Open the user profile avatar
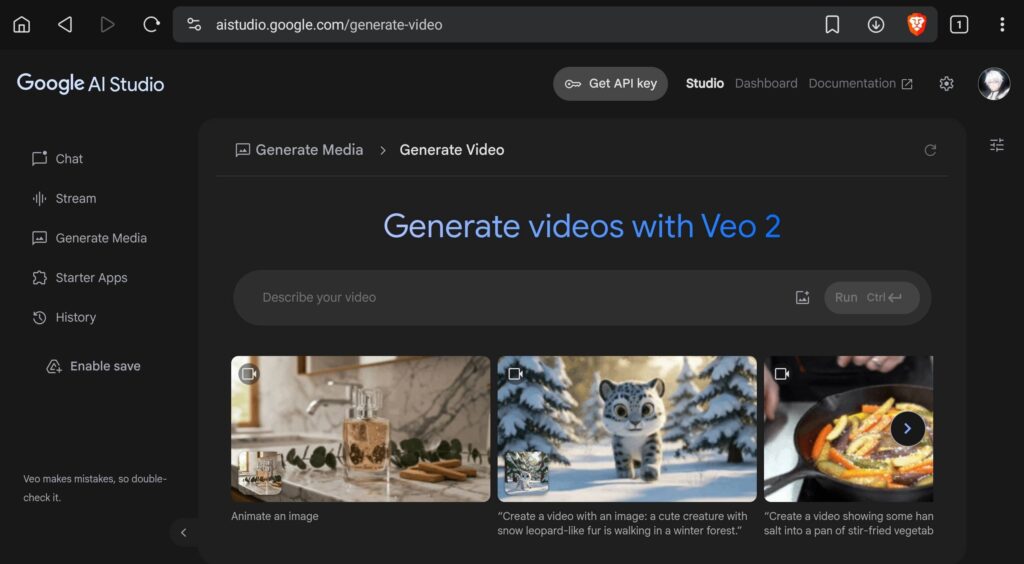This screenshot has width=1024, height=564. pos(994,84)
